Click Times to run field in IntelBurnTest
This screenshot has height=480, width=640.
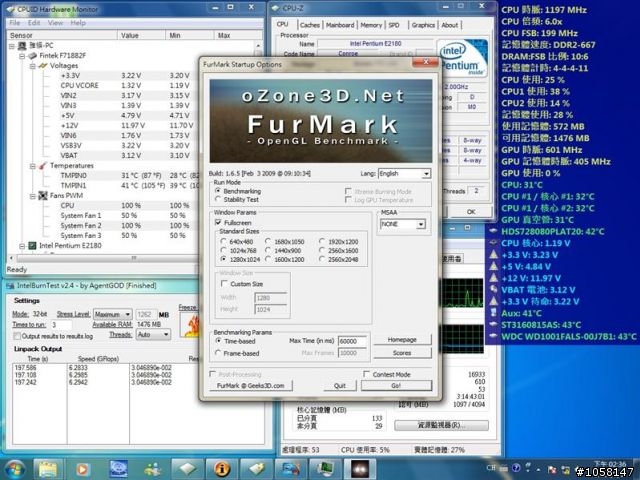point(61,325)
